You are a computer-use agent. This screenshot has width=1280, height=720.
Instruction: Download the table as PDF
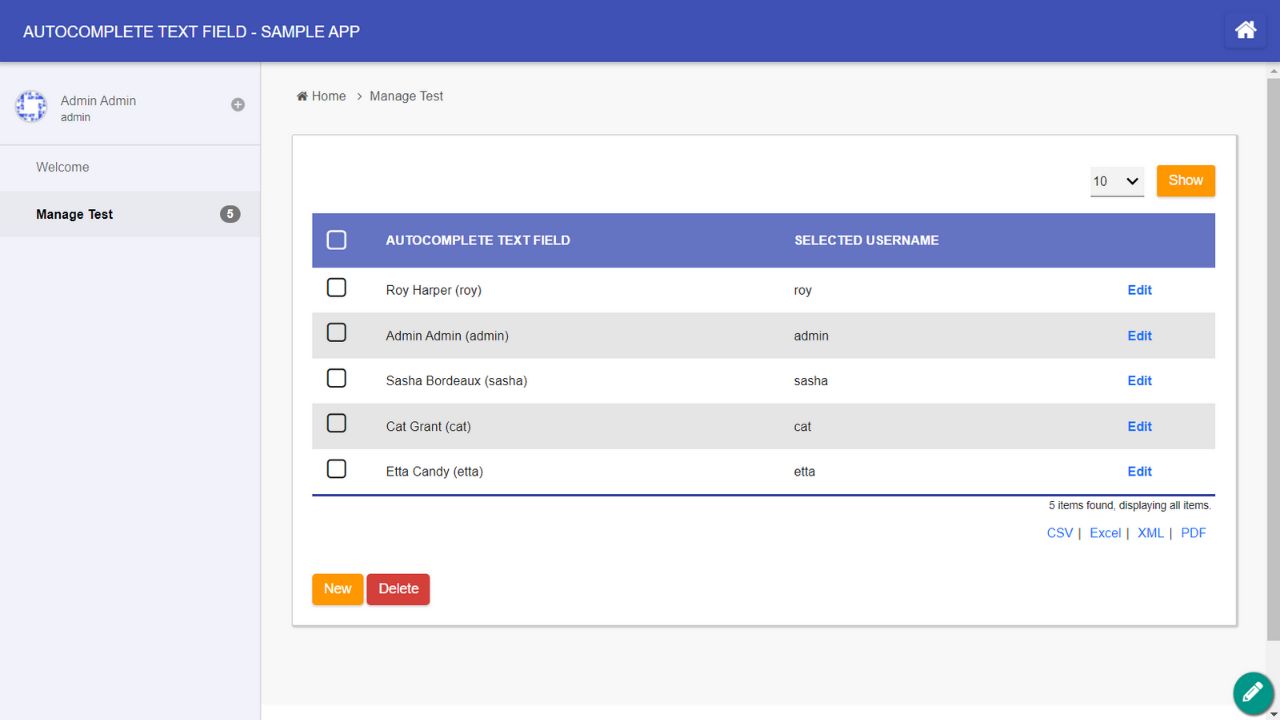(1193, 532)
